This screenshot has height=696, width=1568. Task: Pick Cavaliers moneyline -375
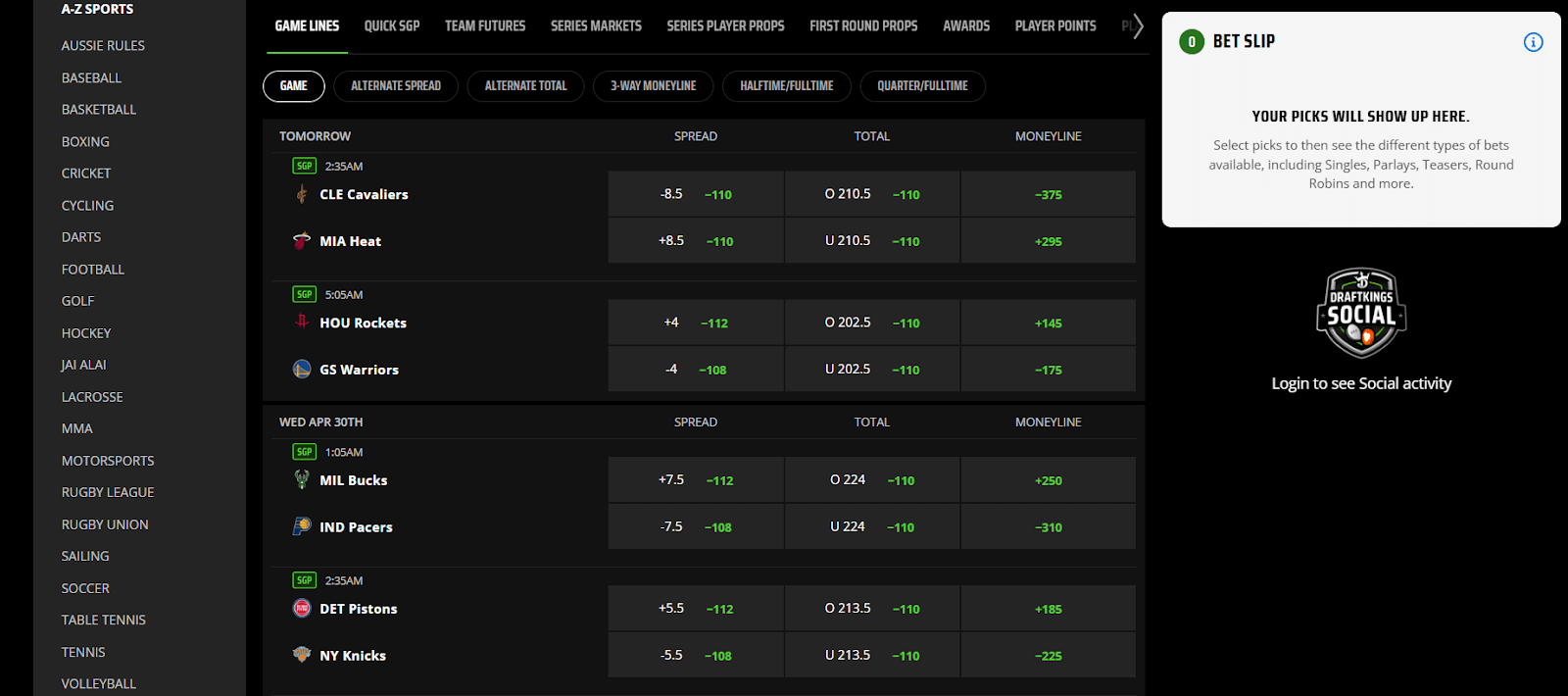tap(1049, 194)
